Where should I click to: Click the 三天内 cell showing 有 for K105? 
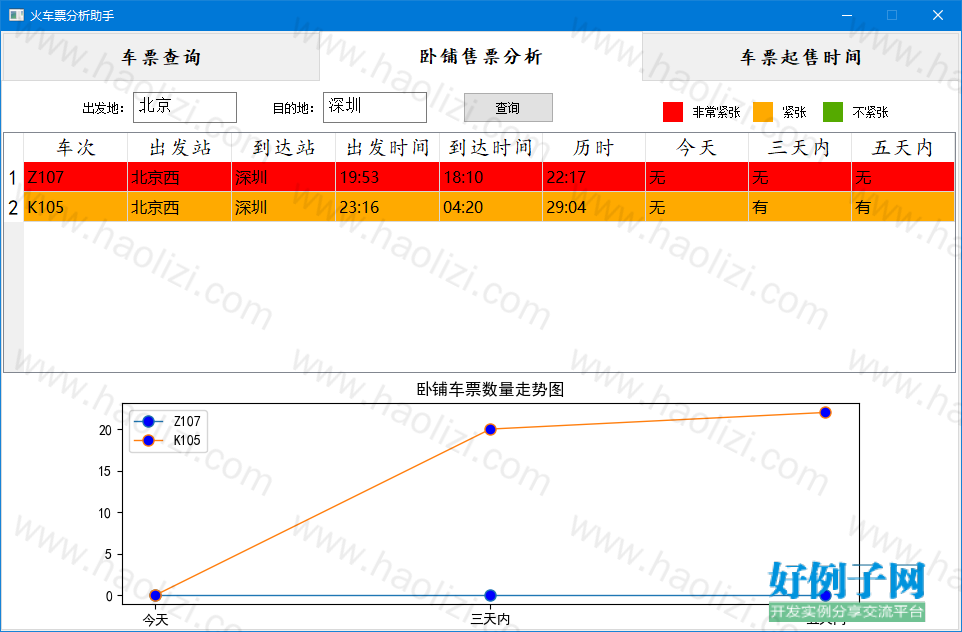click(800, 207)
